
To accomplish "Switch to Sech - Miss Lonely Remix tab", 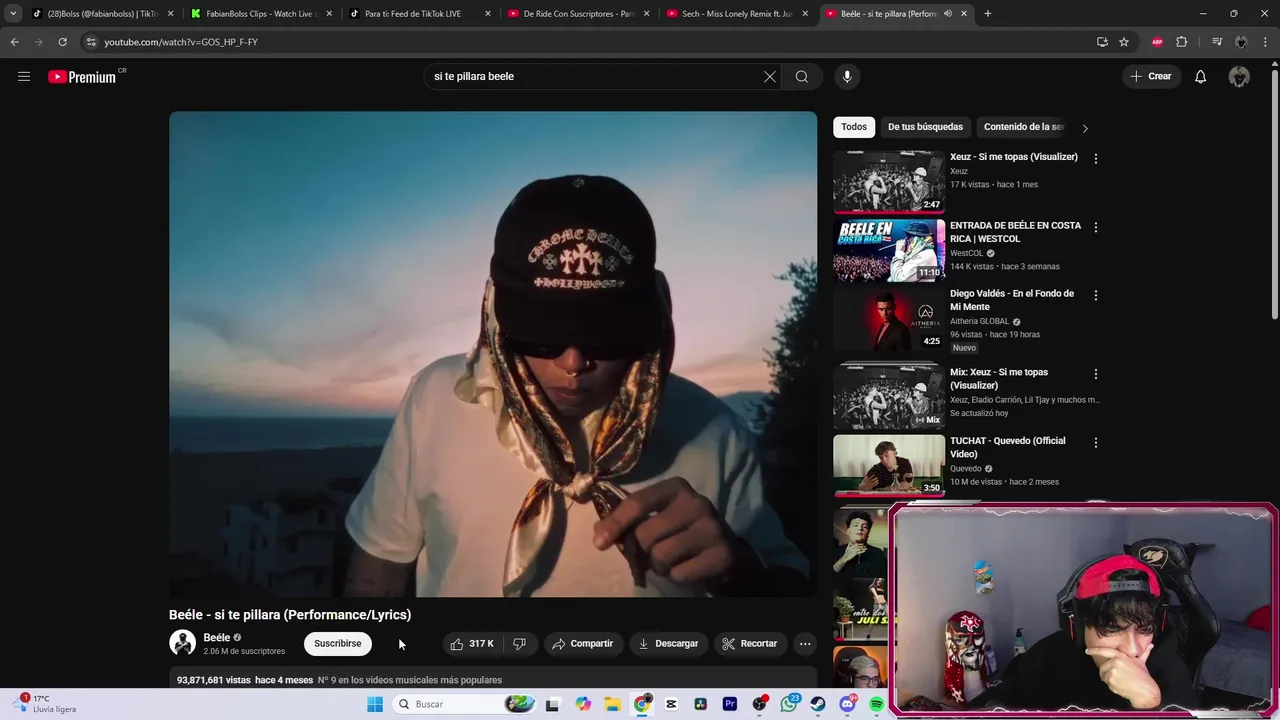I will click(x=736, y=14).
